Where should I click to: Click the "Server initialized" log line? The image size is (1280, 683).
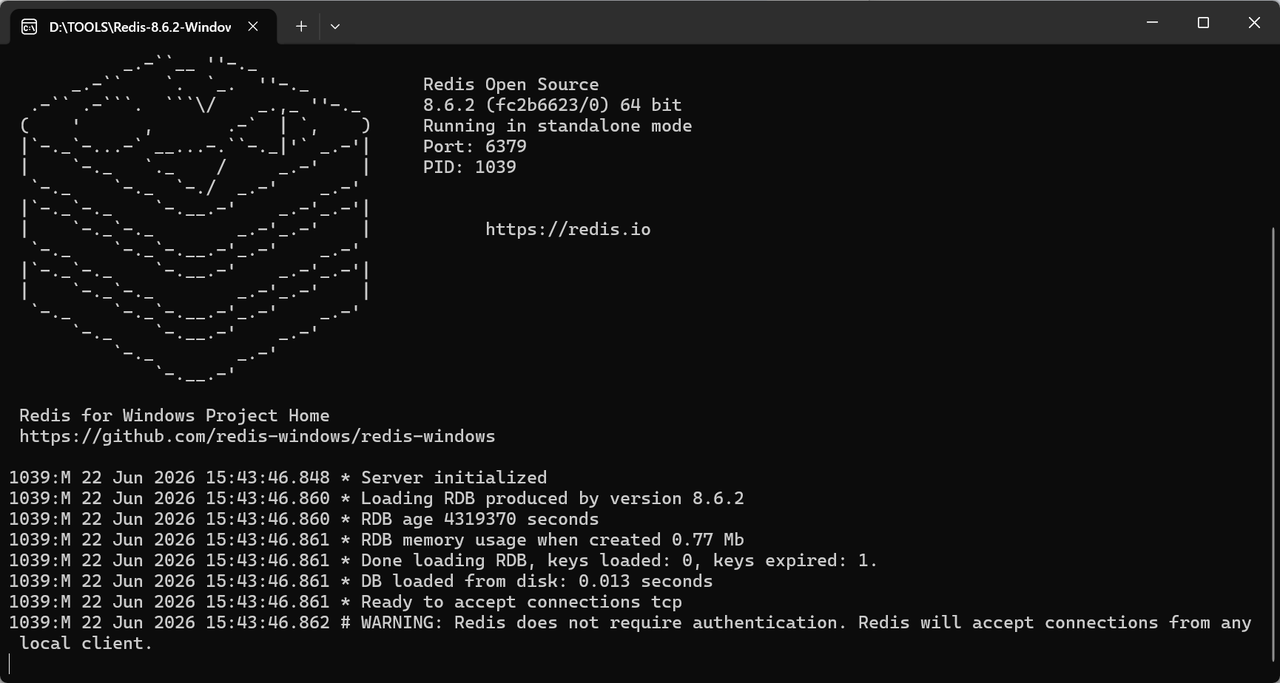[x=278, y=477]
